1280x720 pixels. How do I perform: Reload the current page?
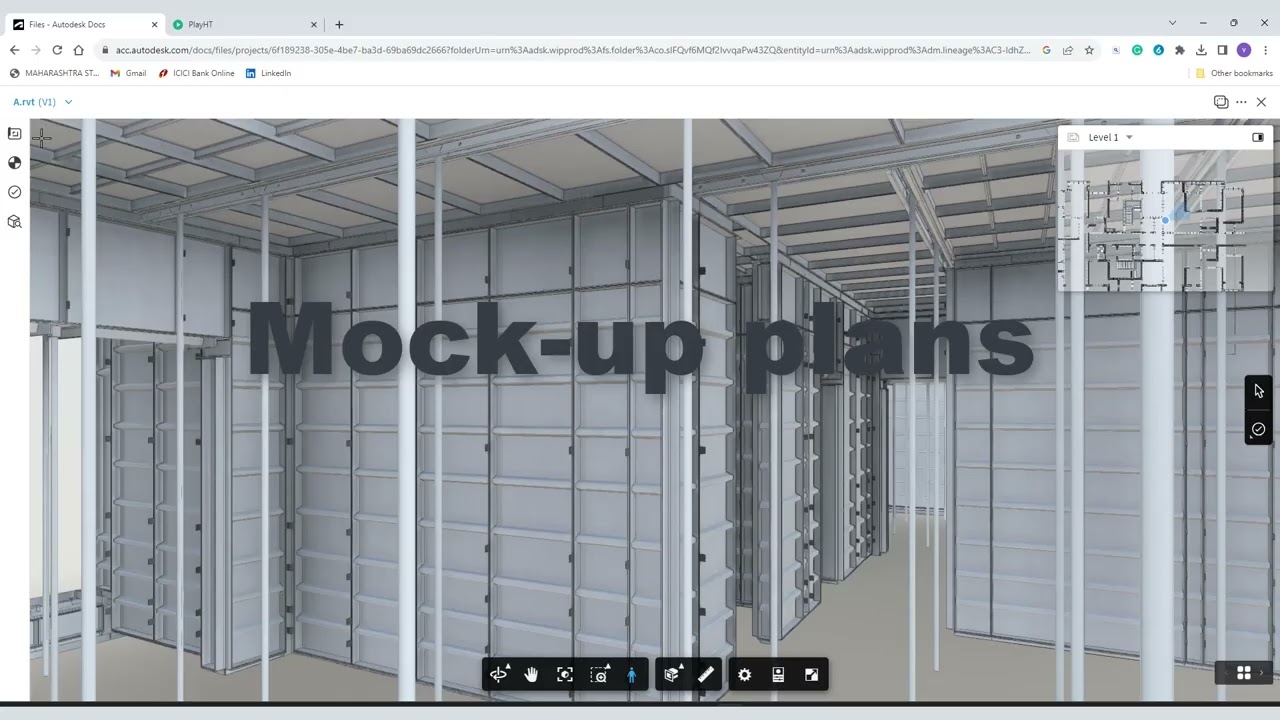[57, 50]
